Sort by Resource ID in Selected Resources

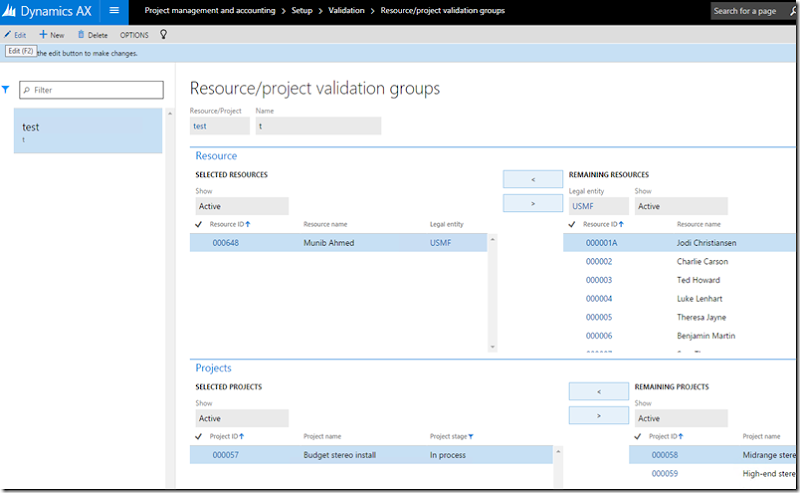click(229, 224)
